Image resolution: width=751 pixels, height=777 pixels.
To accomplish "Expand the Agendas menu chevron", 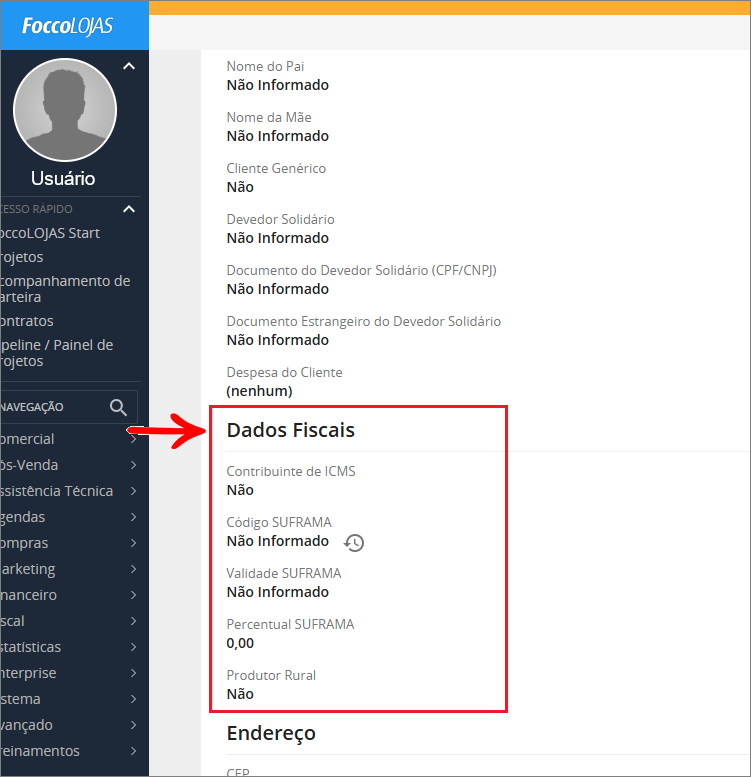I will pos(133,517).
